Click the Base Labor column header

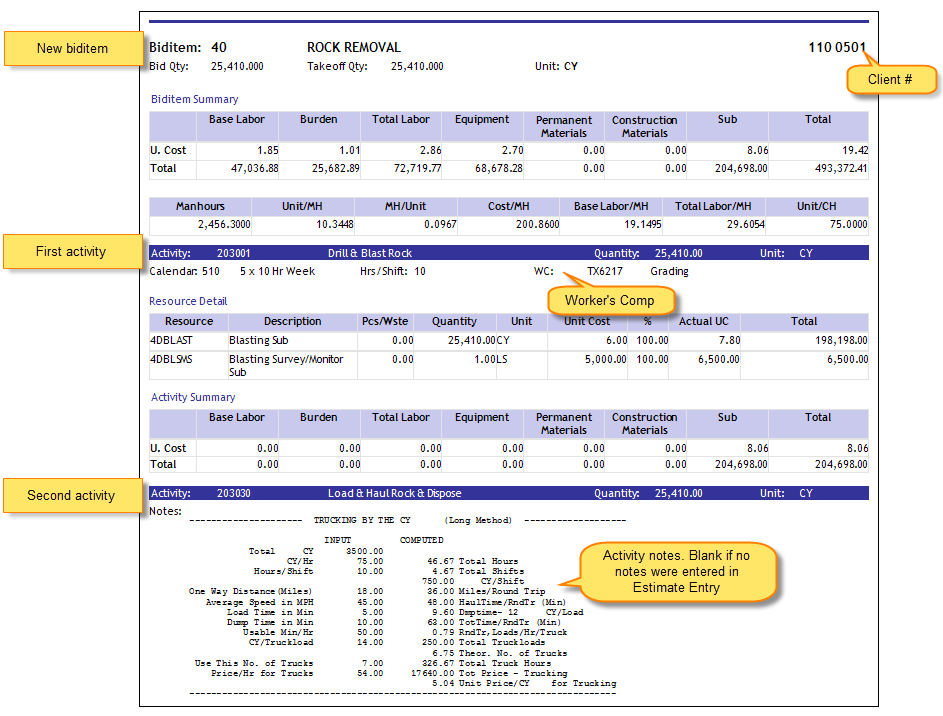(237, 118)
